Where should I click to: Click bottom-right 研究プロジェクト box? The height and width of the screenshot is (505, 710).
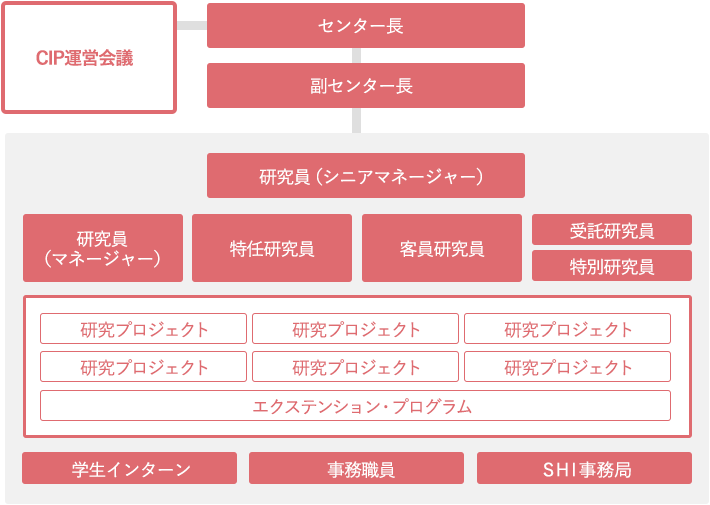pos(567,367)
